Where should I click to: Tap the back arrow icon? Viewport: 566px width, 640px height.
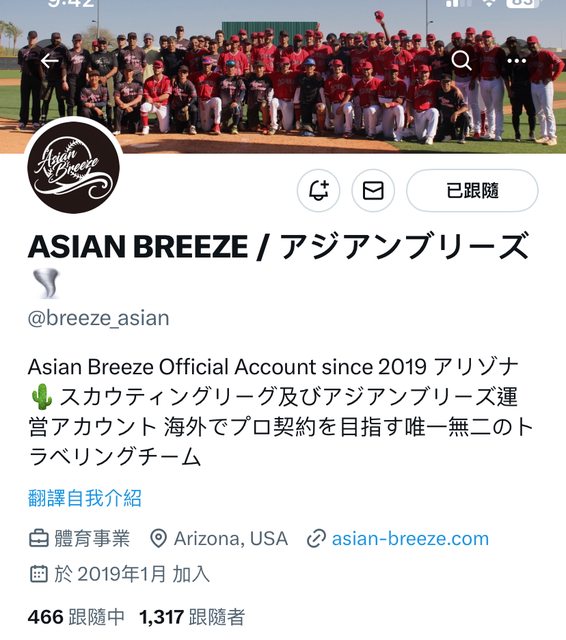click(x=50, y=61)
